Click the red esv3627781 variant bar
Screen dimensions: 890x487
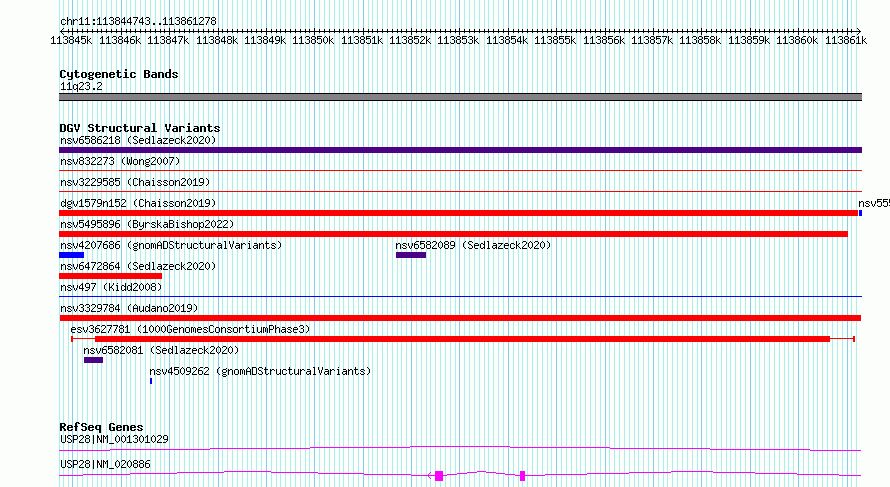(x=463, y=339)
